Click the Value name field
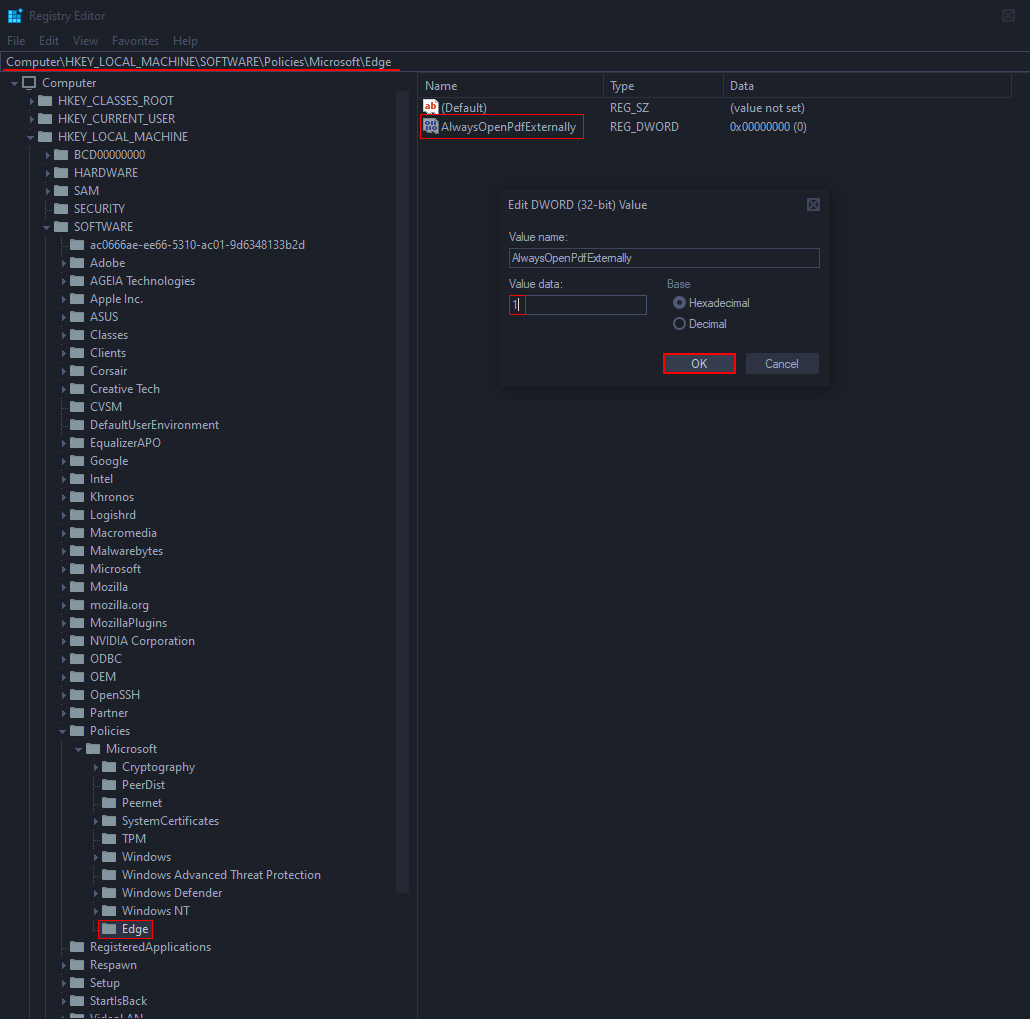The width and height of the screenshot is (1030, 1019). pyautogui.click(x=664, y=258)
